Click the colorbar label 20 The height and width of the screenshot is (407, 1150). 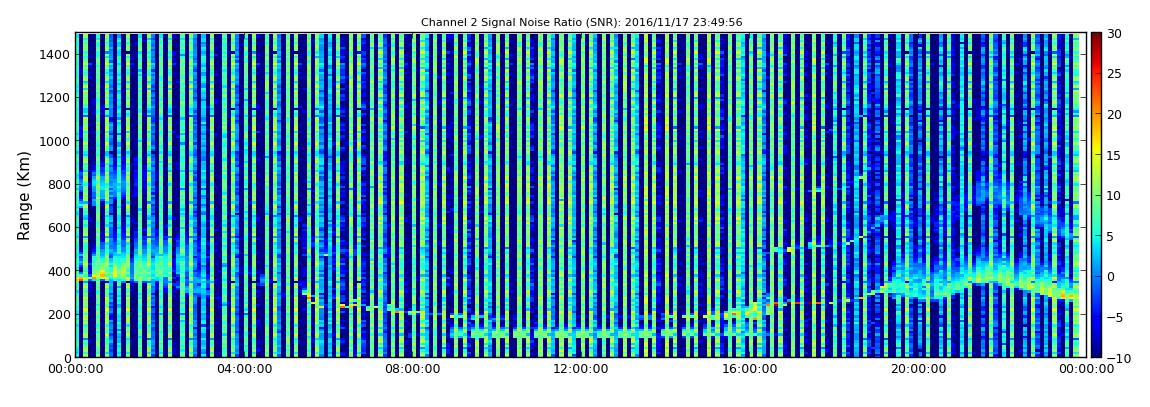coord(1115,114)
